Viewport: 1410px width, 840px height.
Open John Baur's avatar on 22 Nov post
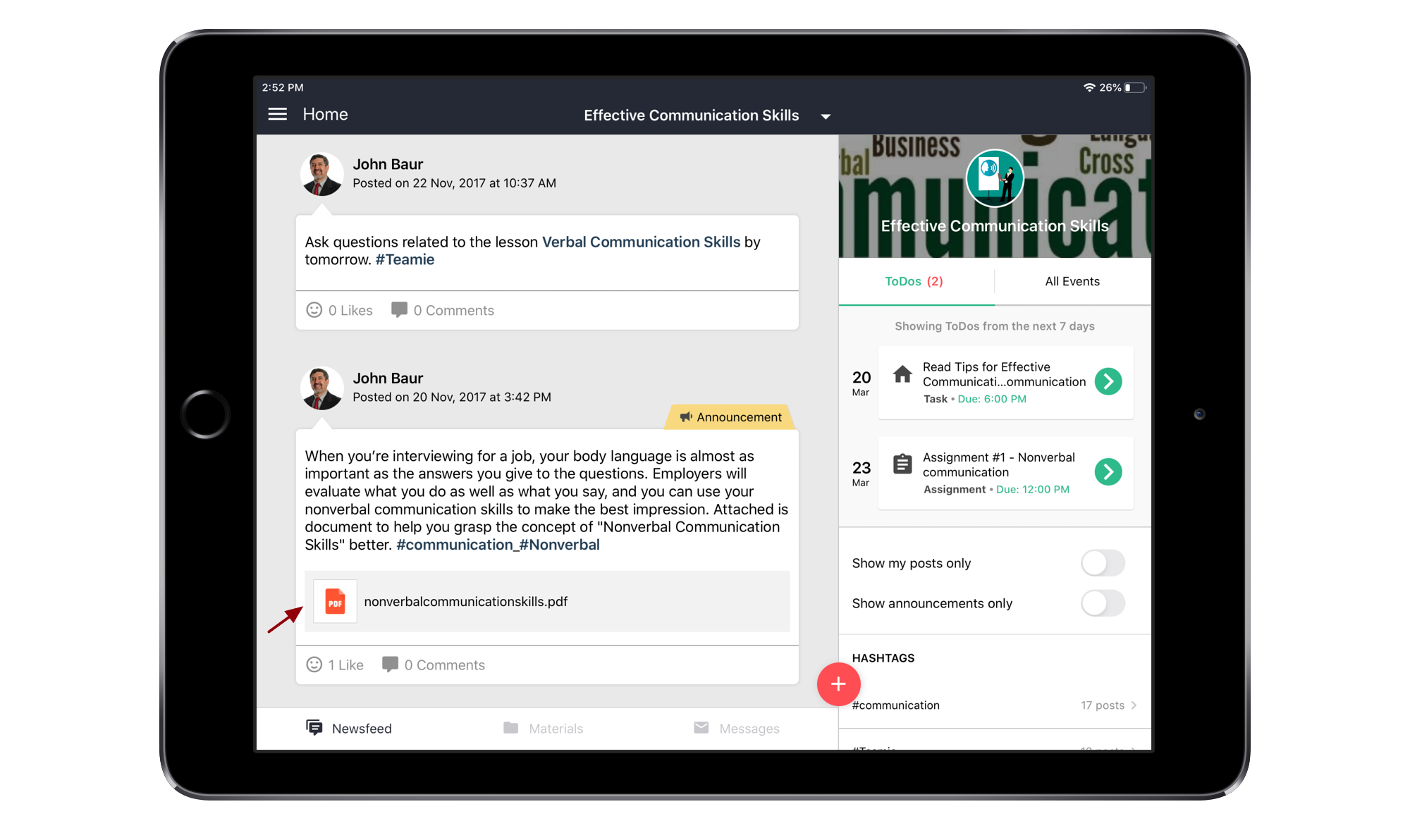tap(322, 174)
